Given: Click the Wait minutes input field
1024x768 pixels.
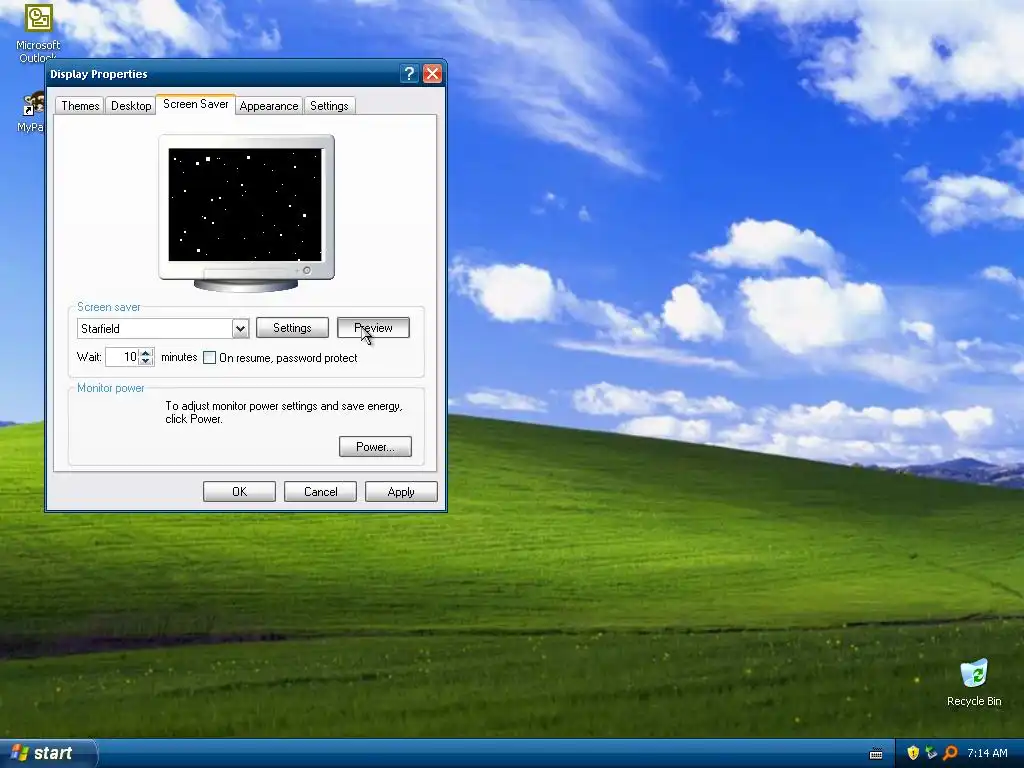Looking at the screenshot, I should (123, 357).
